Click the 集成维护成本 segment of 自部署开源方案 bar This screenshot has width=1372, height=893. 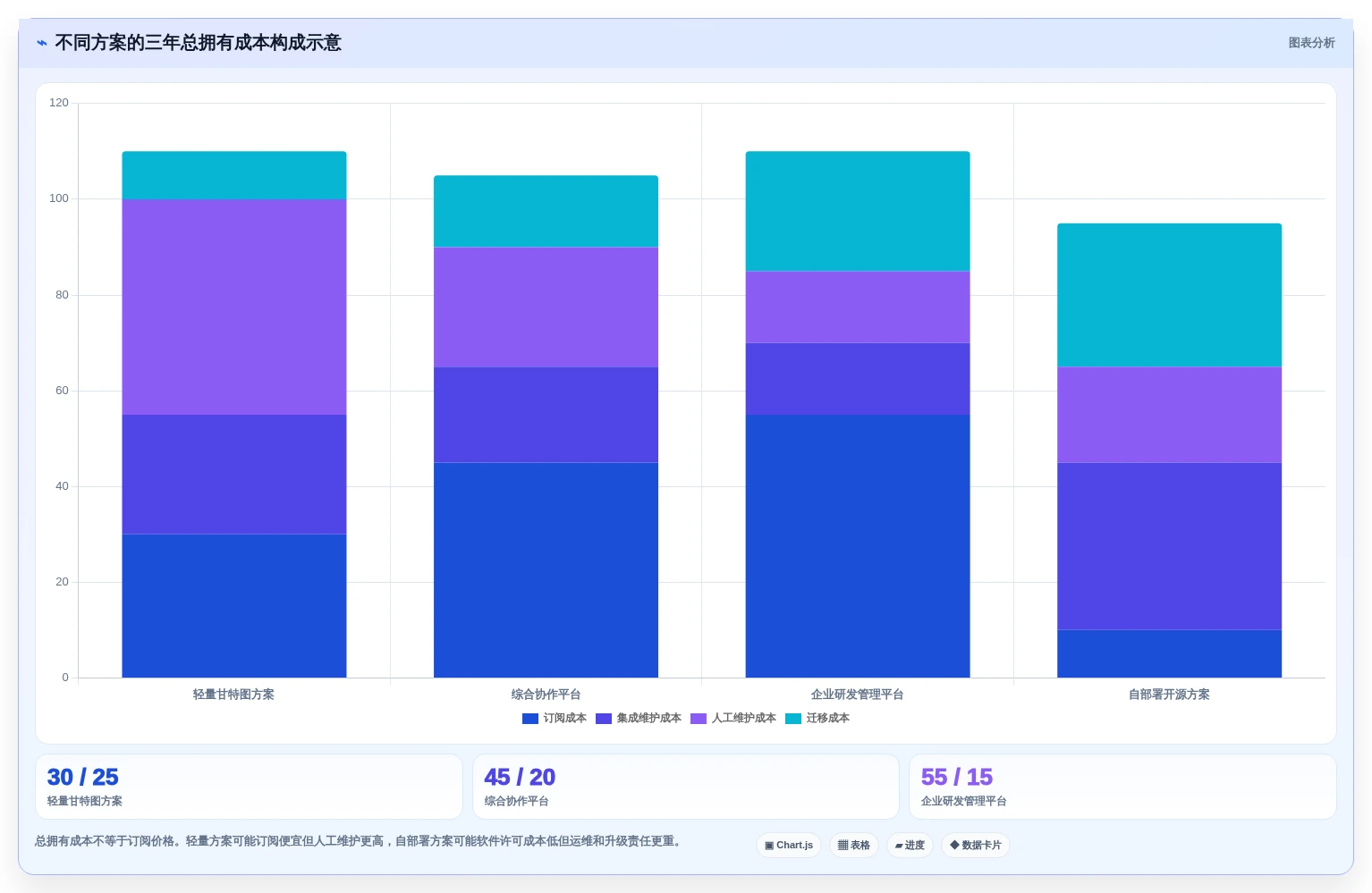tap(1169, 546)
